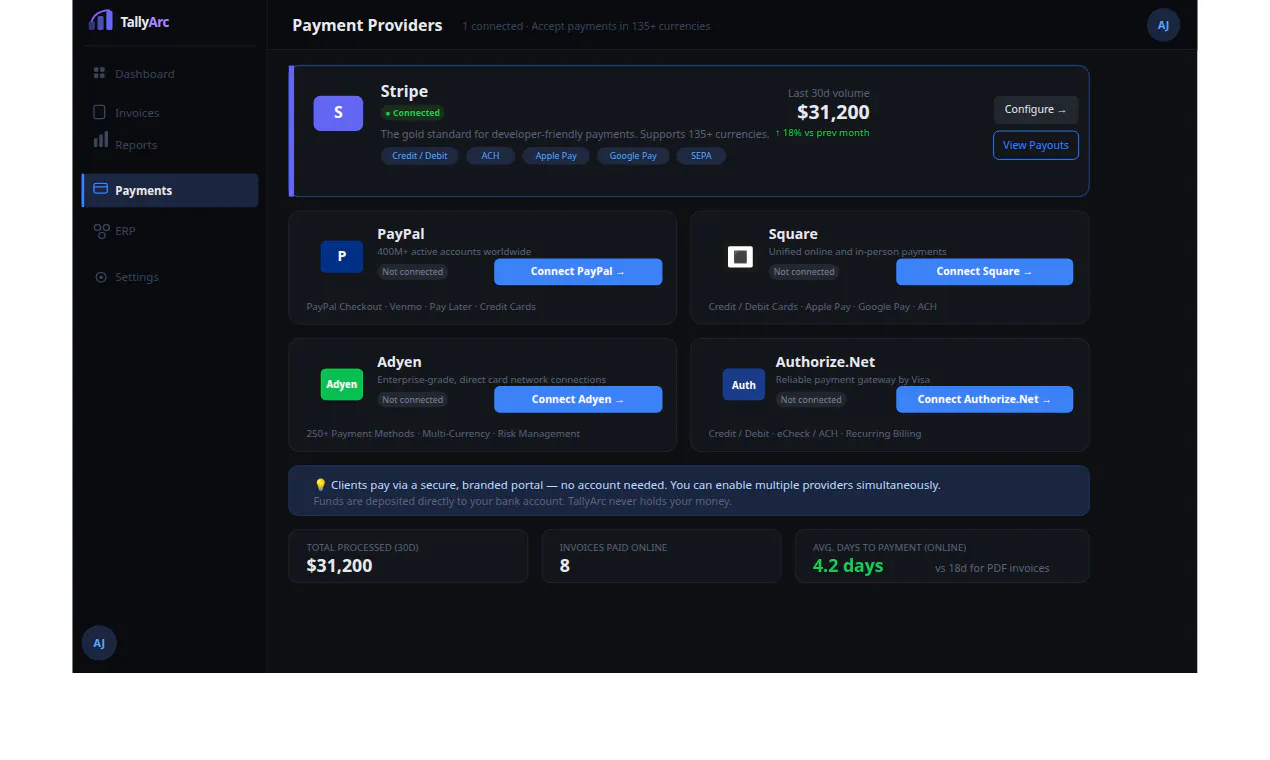This screenshot has height=760, width=1270.
Task: Click eCheck / ACH Recurring Billing line
Action: (815, 434)
